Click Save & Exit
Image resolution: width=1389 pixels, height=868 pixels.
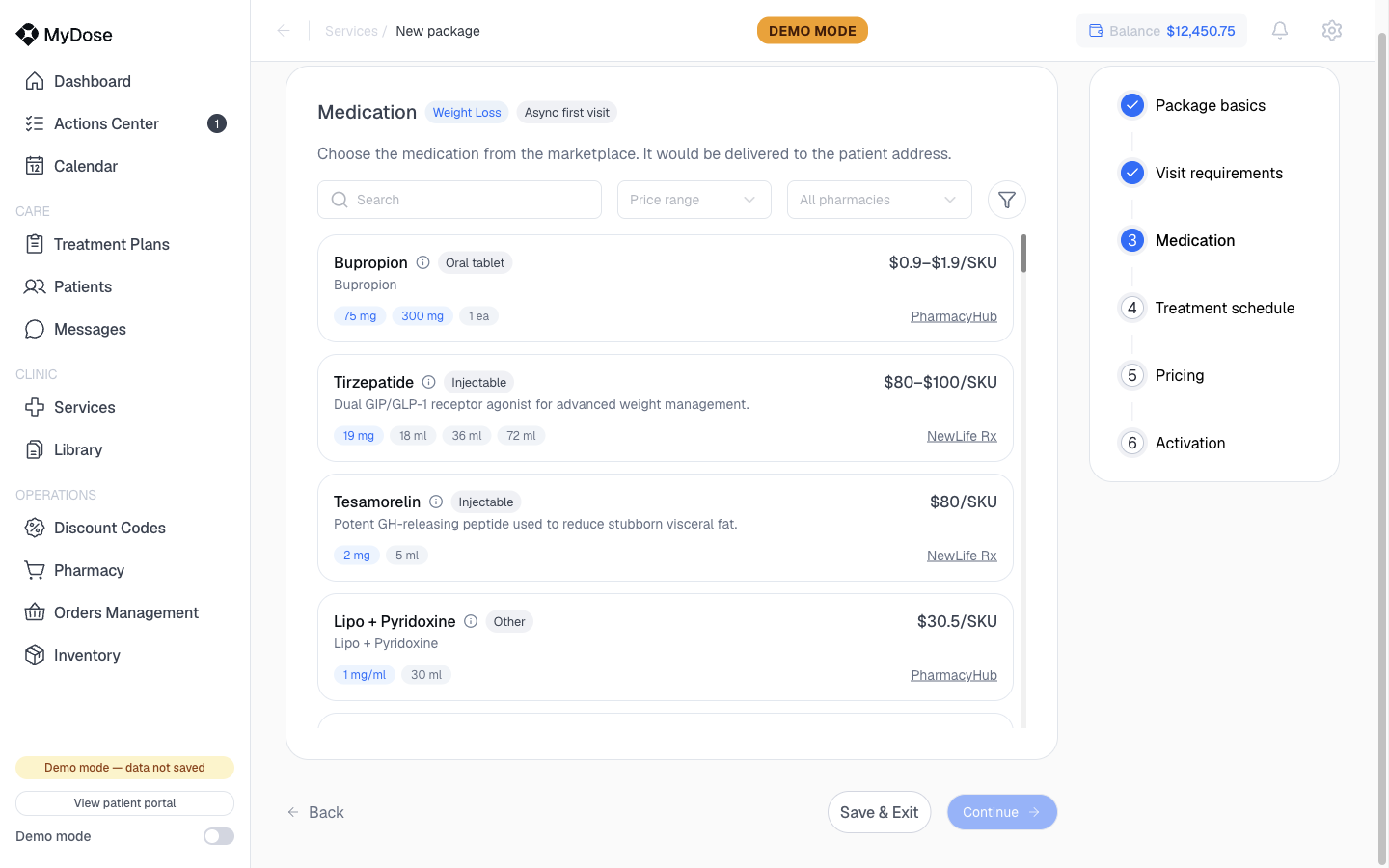pos(879,812)
